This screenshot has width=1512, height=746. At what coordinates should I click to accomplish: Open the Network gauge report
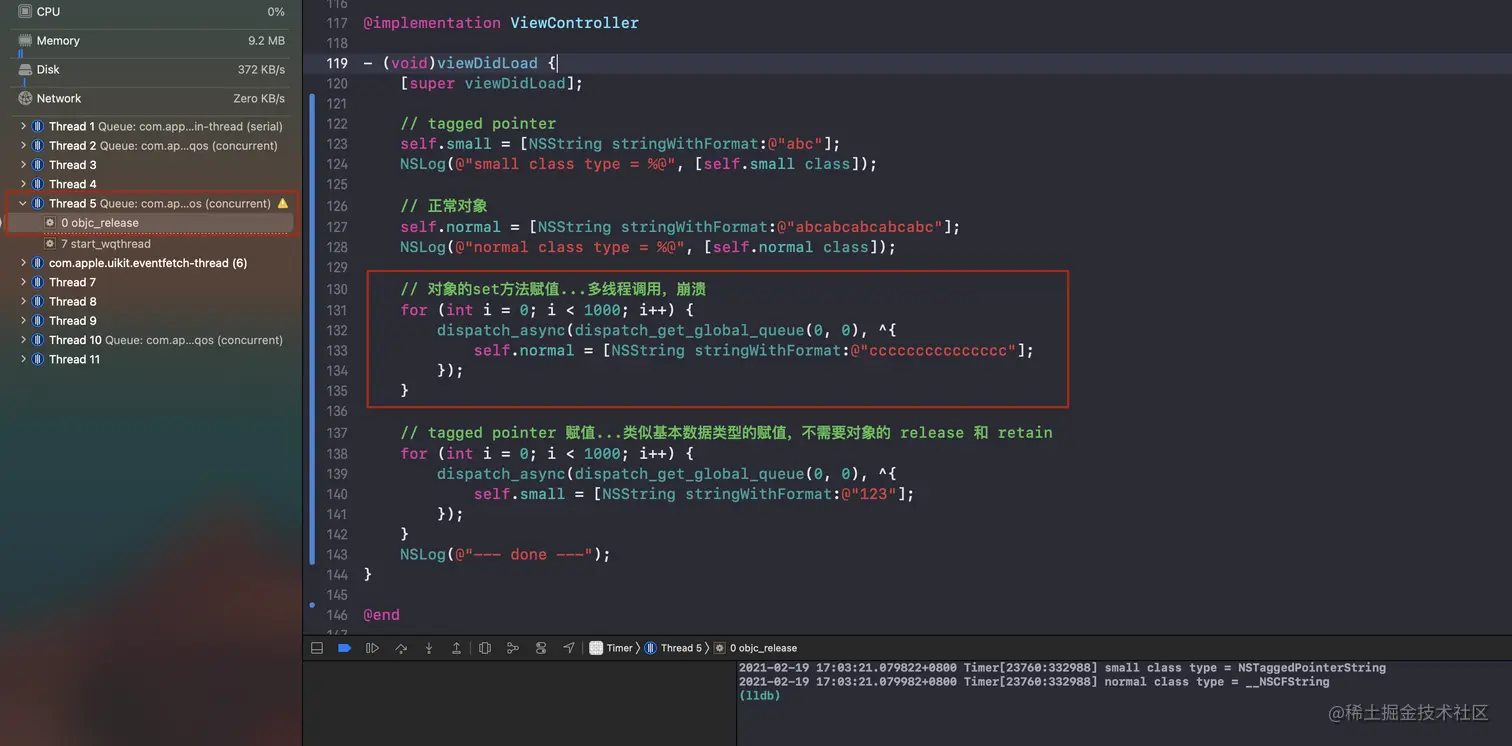pyautogui.click(x=151, y=99)
